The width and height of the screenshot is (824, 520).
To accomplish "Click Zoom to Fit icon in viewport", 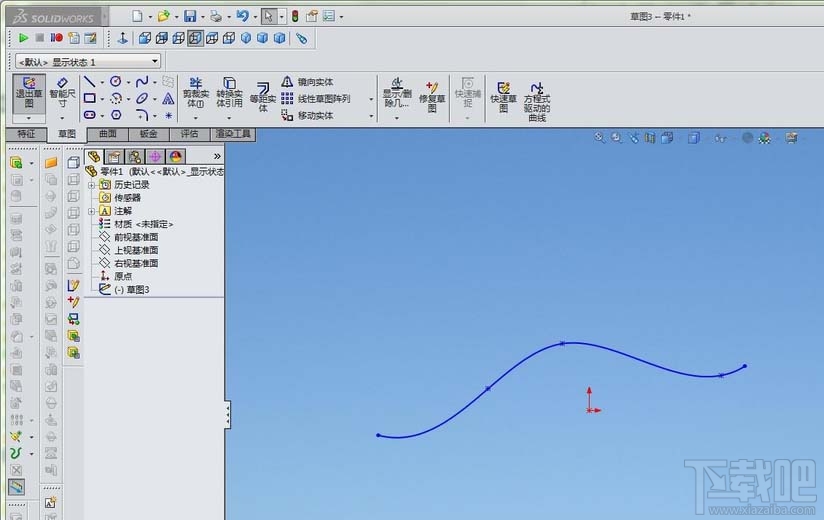I will point(599,138).
